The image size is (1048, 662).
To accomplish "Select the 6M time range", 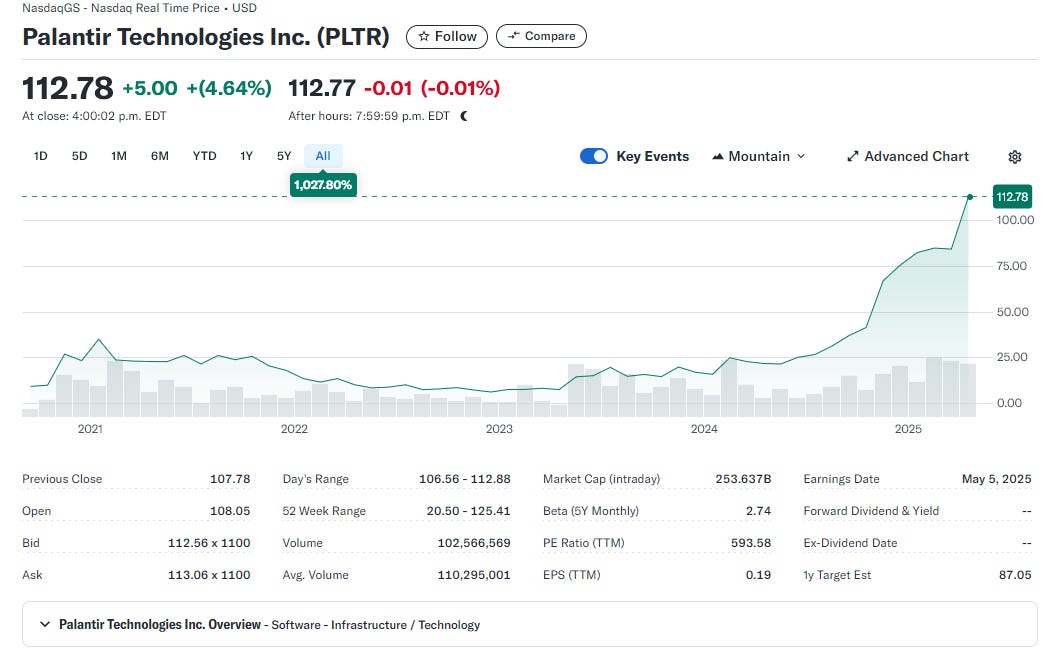I will pos(160,156).
